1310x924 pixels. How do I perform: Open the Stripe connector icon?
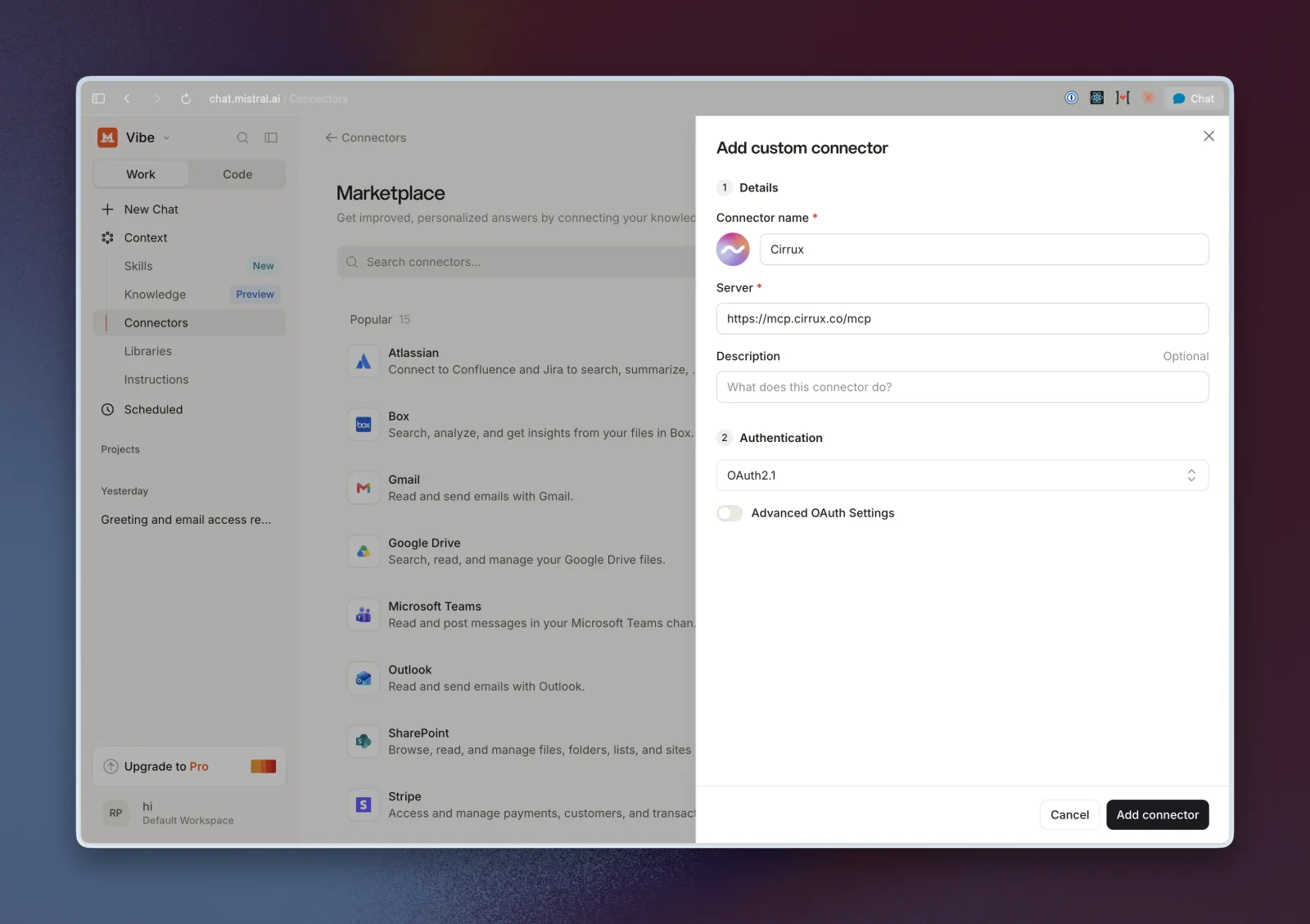(x=364, y=805)
